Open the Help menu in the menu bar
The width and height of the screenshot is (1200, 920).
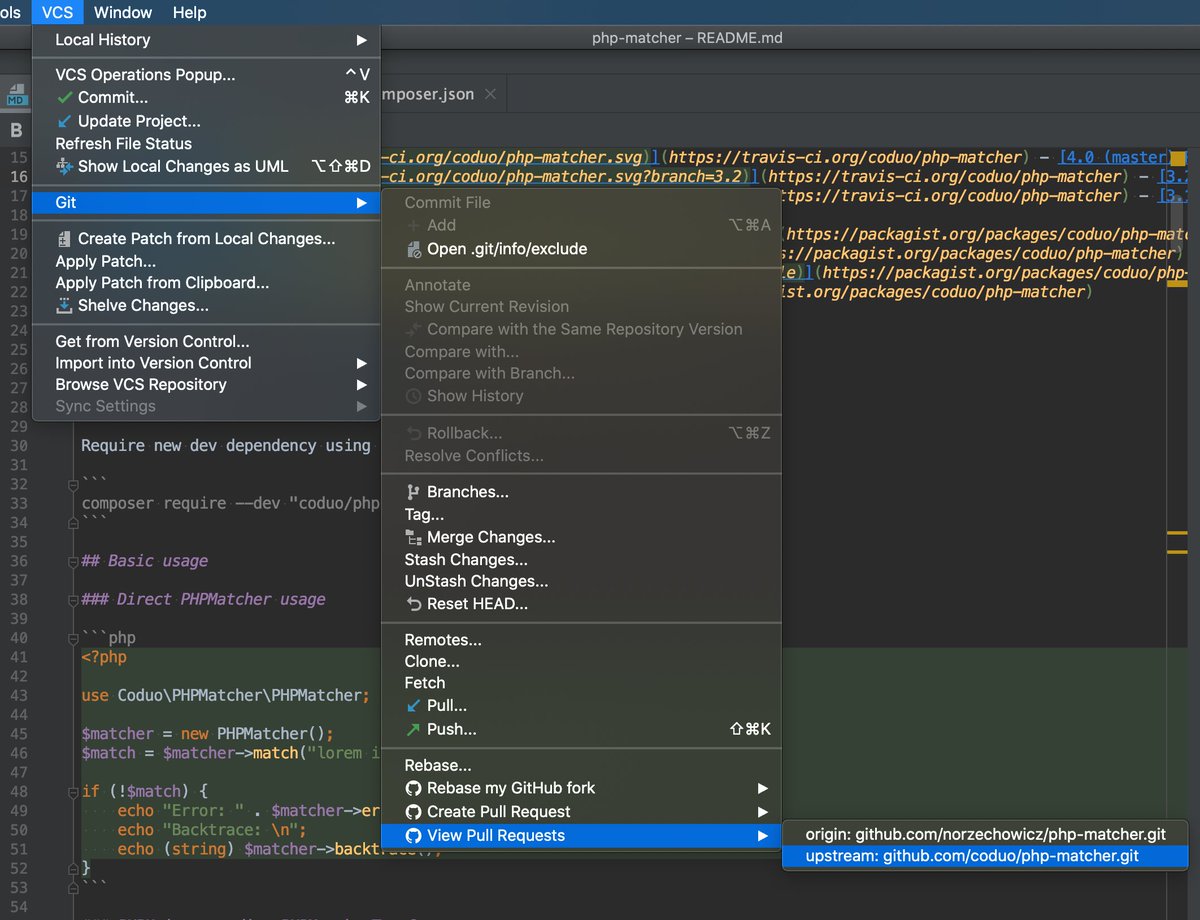[189, 13]
